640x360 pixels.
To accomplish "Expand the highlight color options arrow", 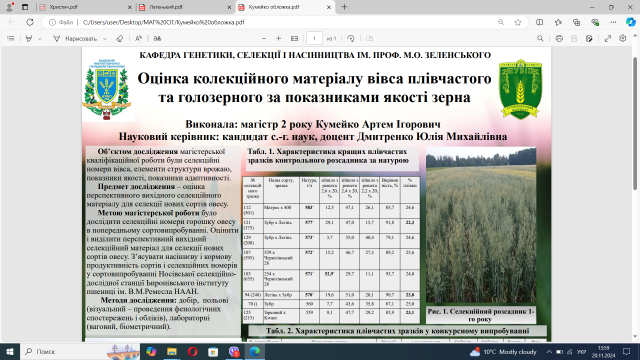I will [x=40, y=39].
